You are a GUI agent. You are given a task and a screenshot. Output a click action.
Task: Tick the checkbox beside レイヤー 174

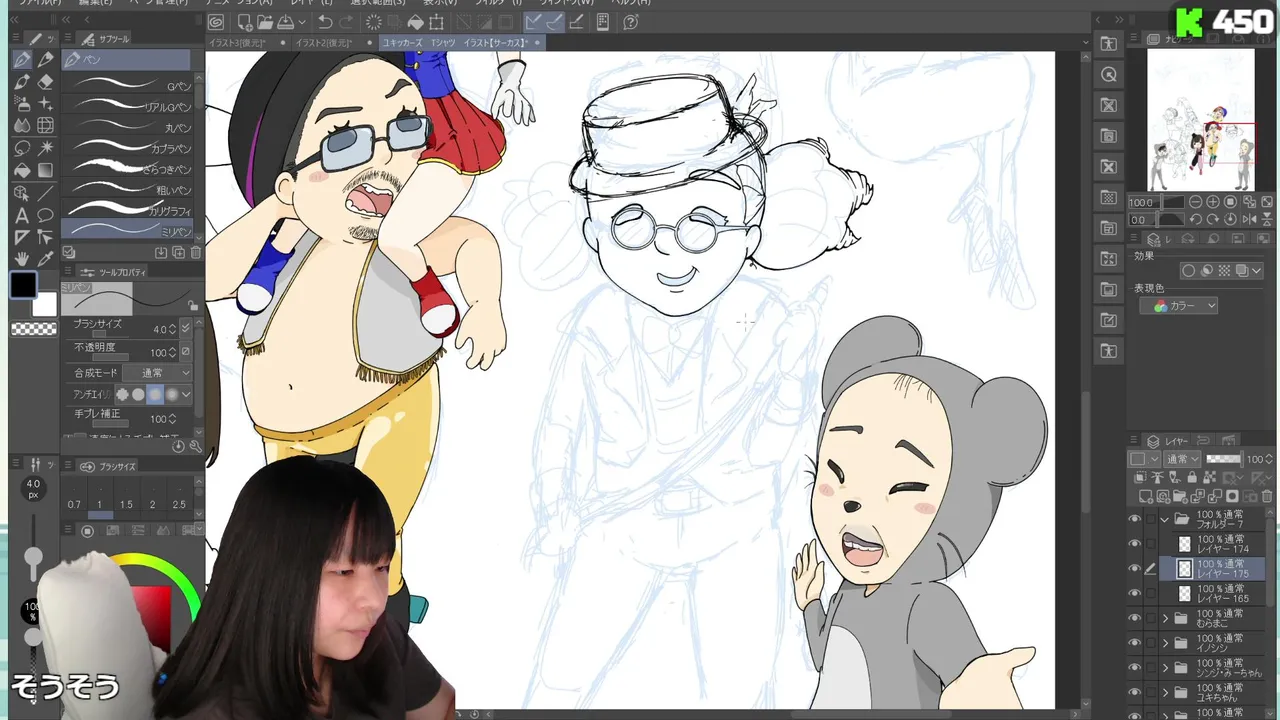[1151, 544]
